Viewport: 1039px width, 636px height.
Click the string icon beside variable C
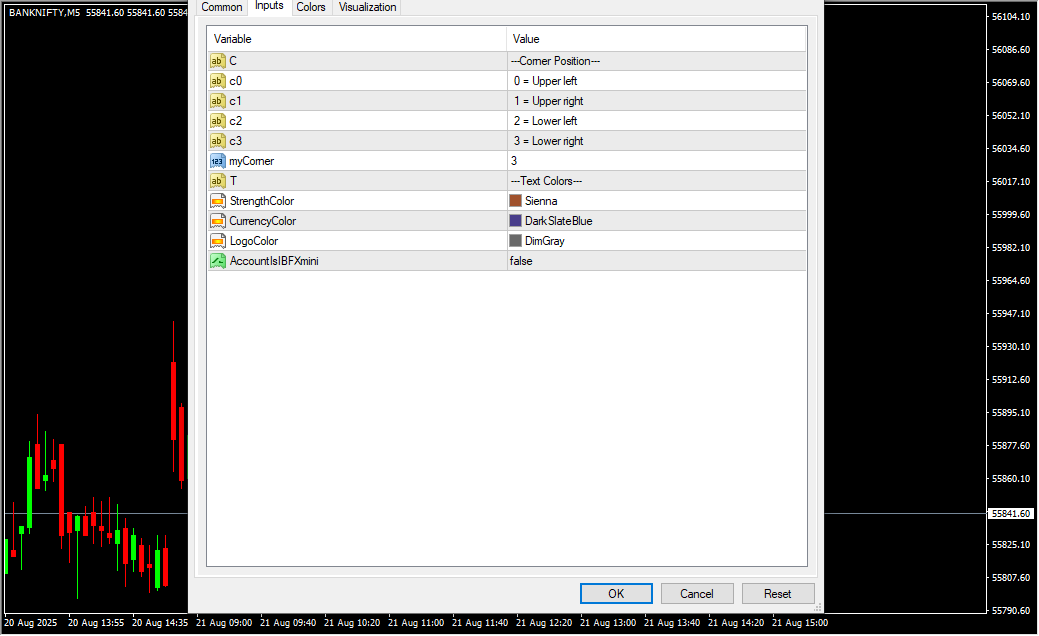[217, 61]
